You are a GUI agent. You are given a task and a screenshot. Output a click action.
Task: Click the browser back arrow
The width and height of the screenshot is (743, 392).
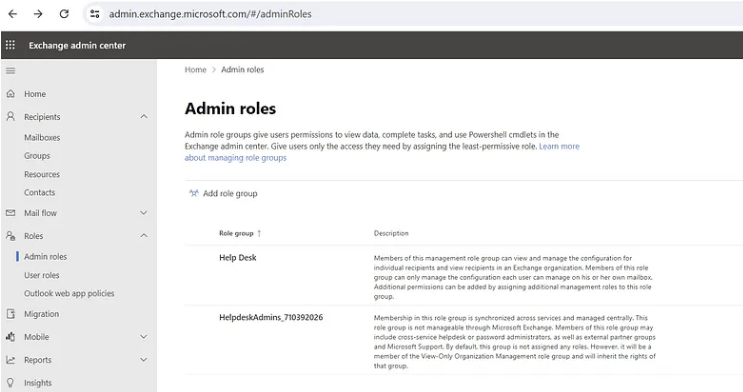(x=13, y=14)
